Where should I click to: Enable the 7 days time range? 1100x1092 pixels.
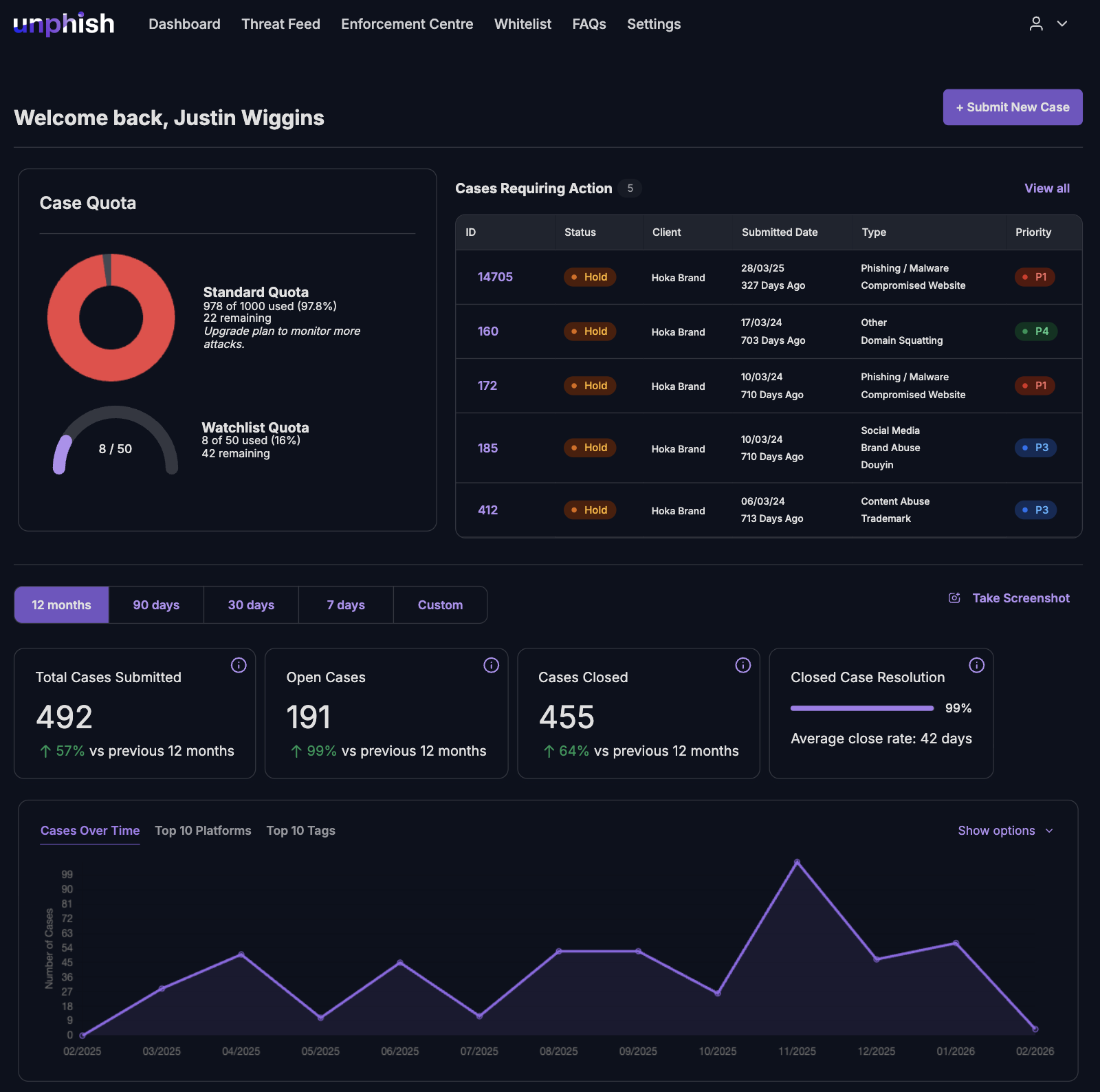345,604
